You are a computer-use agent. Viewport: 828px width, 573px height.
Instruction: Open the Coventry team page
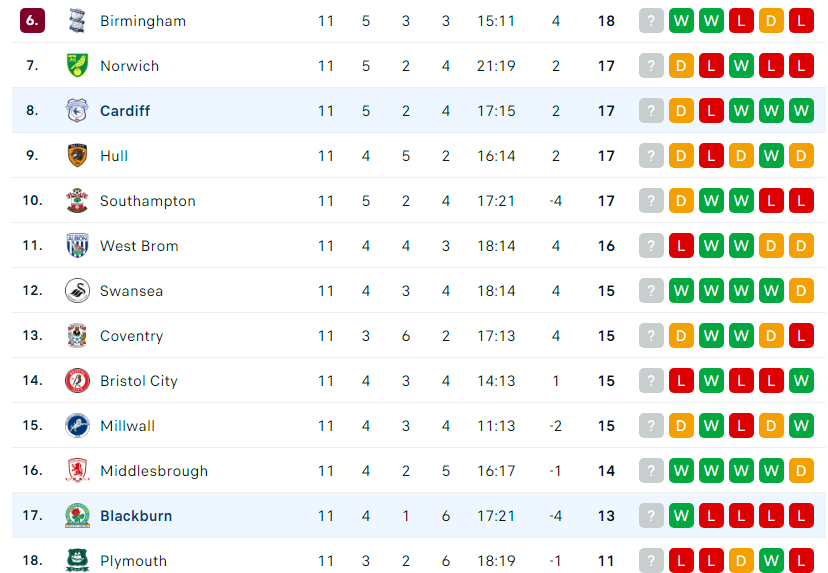(131, 336)
